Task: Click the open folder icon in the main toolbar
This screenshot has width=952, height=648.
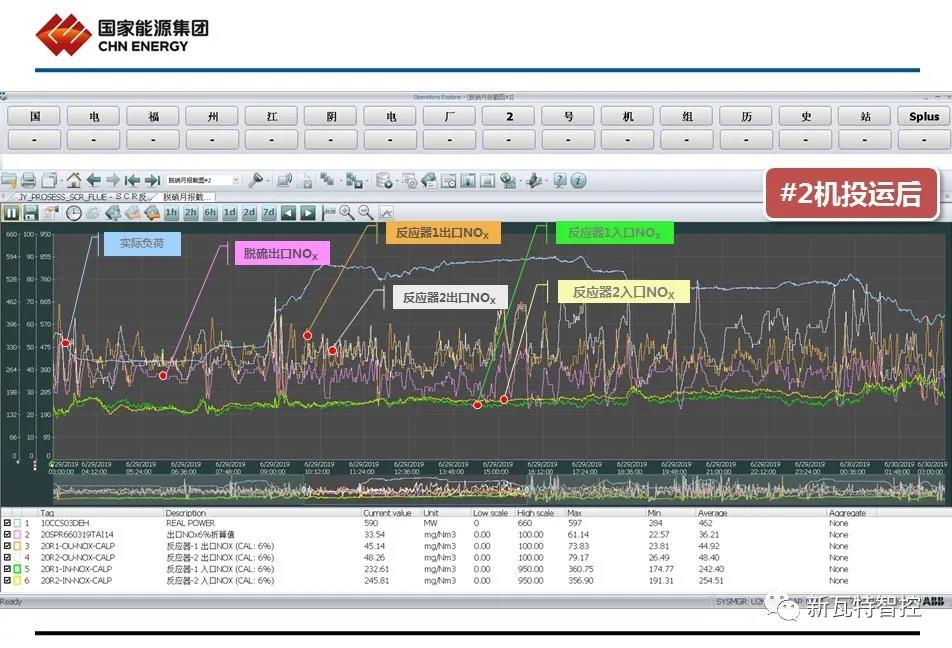Action: click(9, 180)
